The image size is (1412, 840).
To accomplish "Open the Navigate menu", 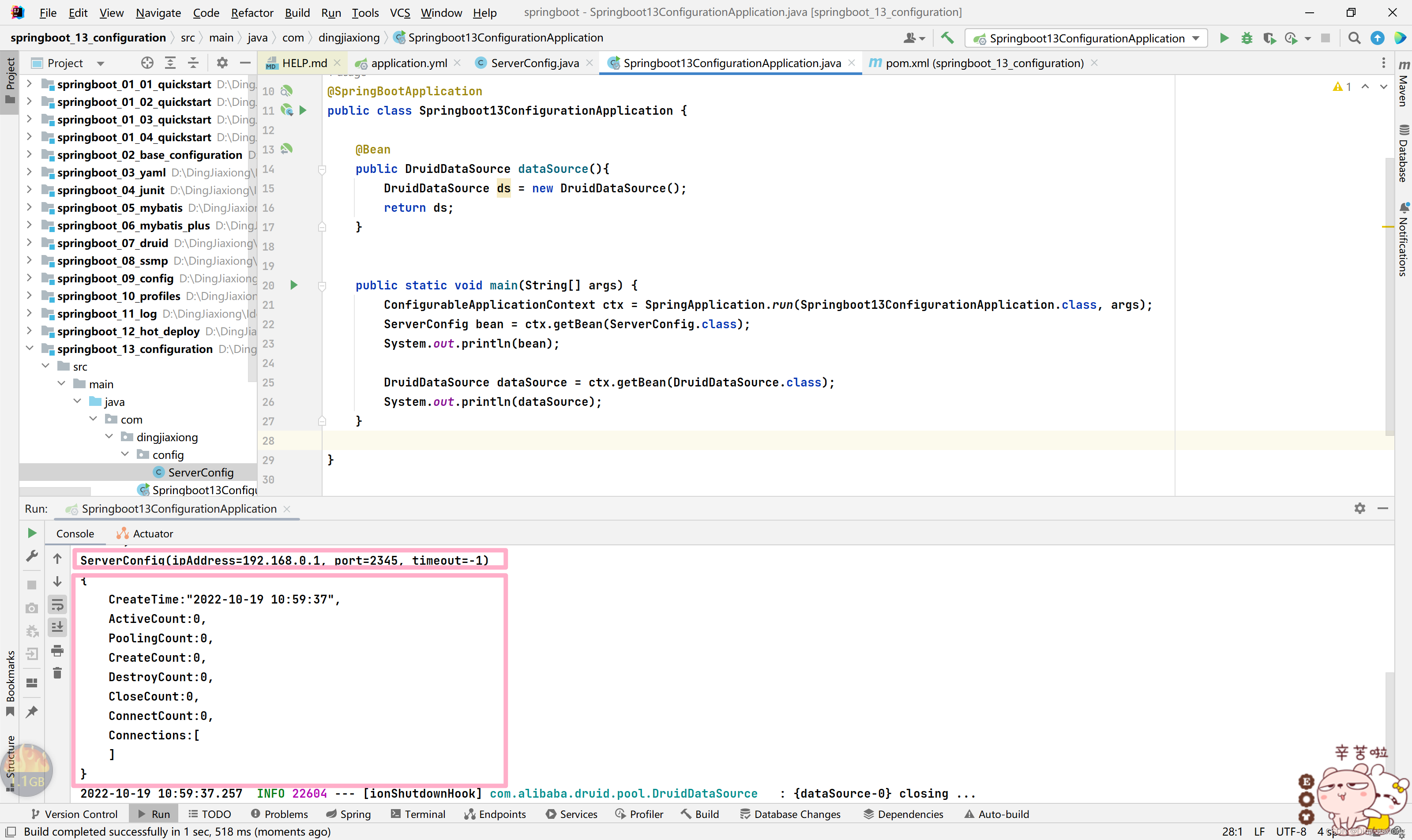I will (x=158, y=12).
